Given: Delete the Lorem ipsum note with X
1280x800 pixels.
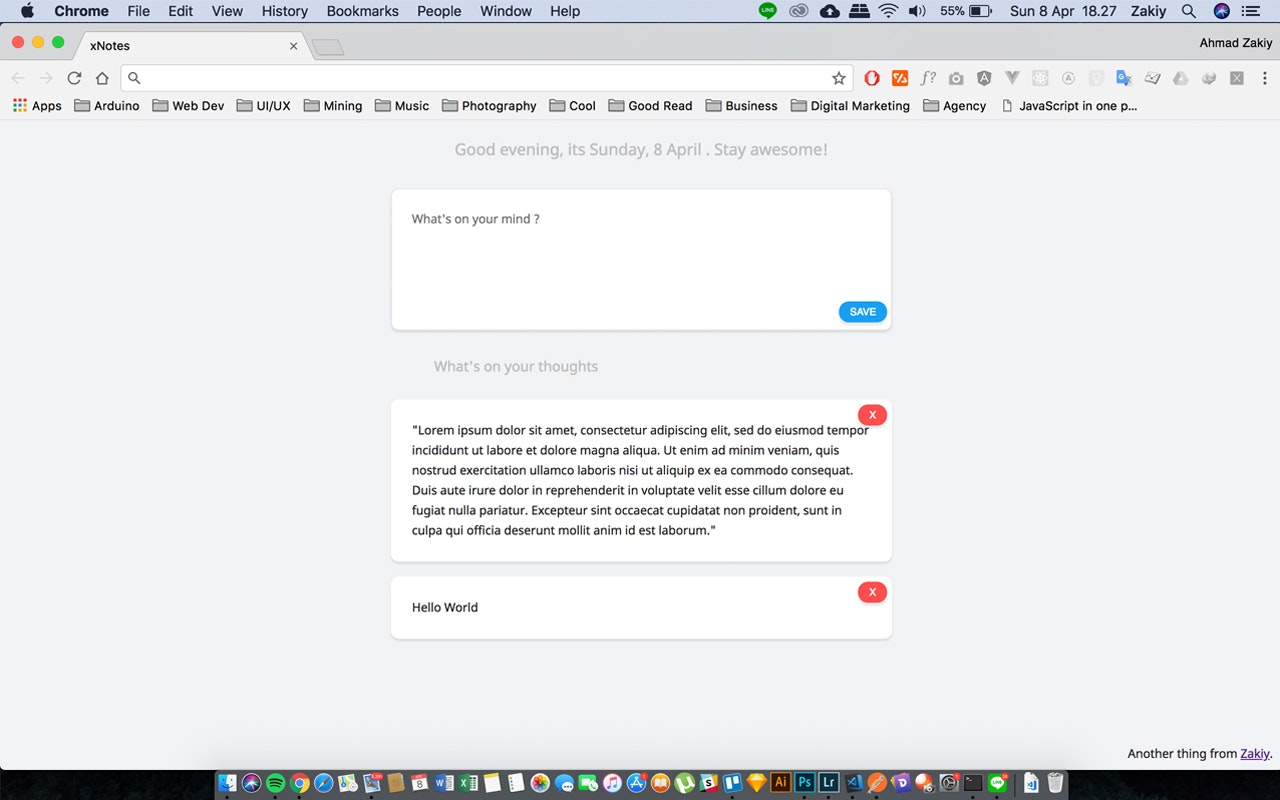Looking at the screenshot, I should coord(872,415).
